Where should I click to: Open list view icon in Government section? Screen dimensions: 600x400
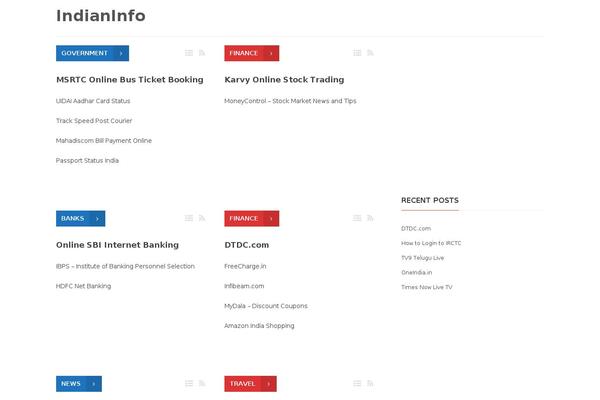coord(189,53)
